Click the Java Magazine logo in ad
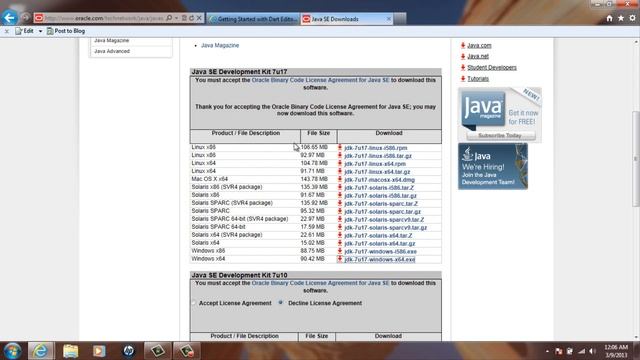This screenshot has height=360, width=640. point(483,109)
